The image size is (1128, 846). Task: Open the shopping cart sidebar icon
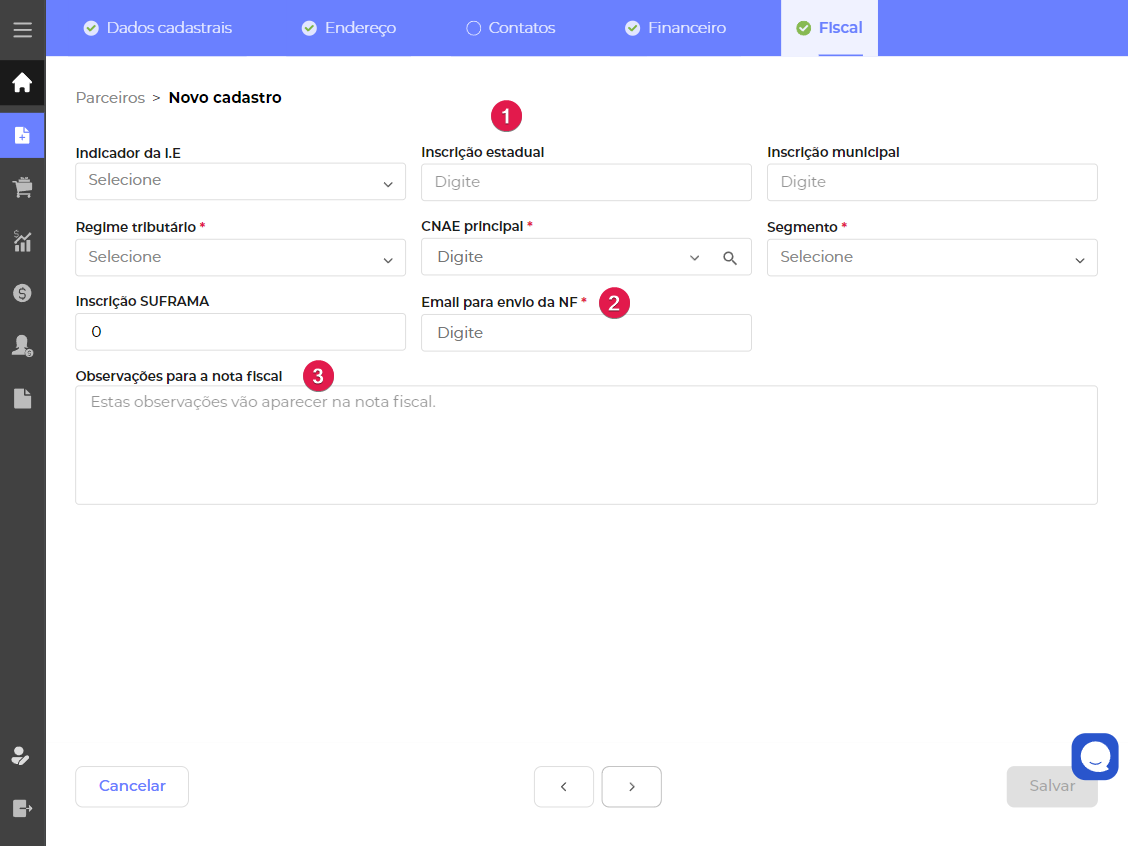click(x=22, y=187)
